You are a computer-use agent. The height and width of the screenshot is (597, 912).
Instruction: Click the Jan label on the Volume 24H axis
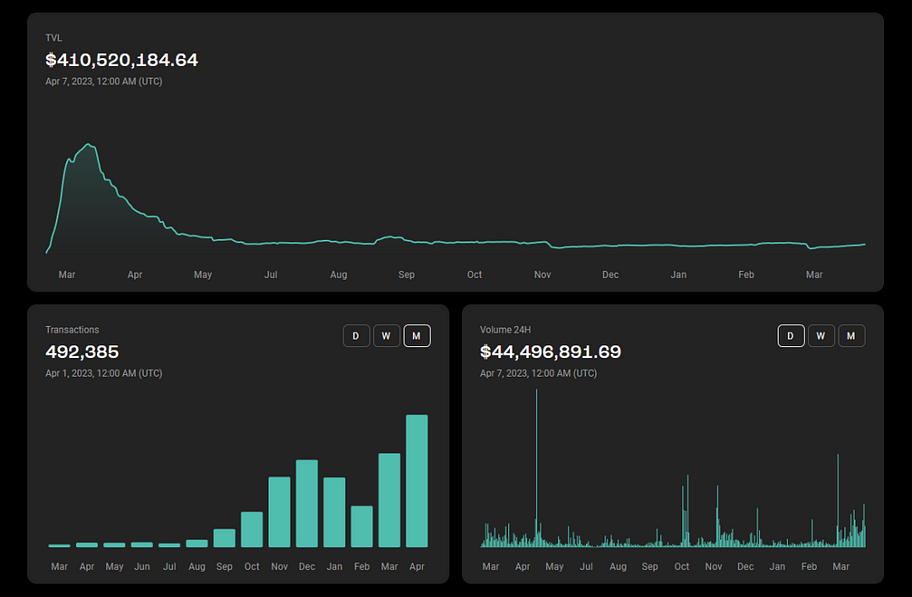tap(777, 567)
